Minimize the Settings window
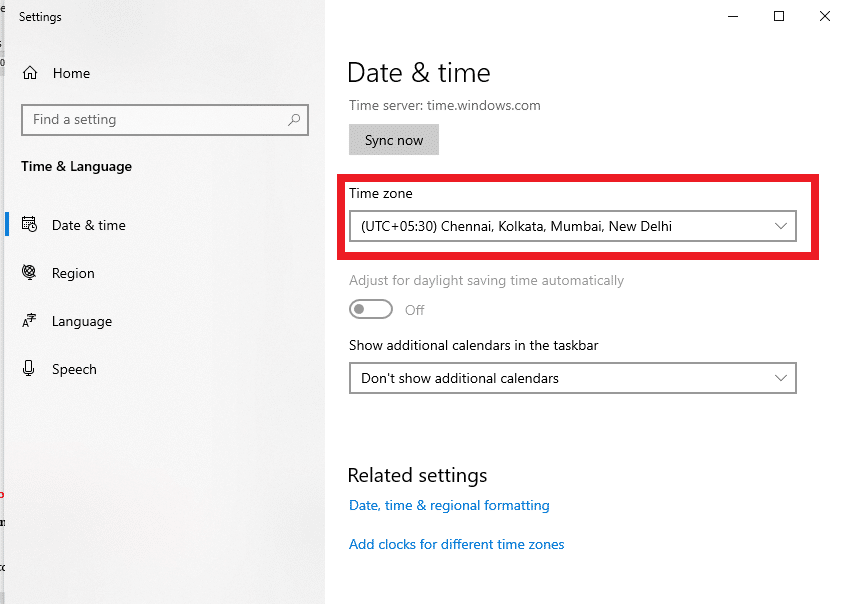 (733, 16)
